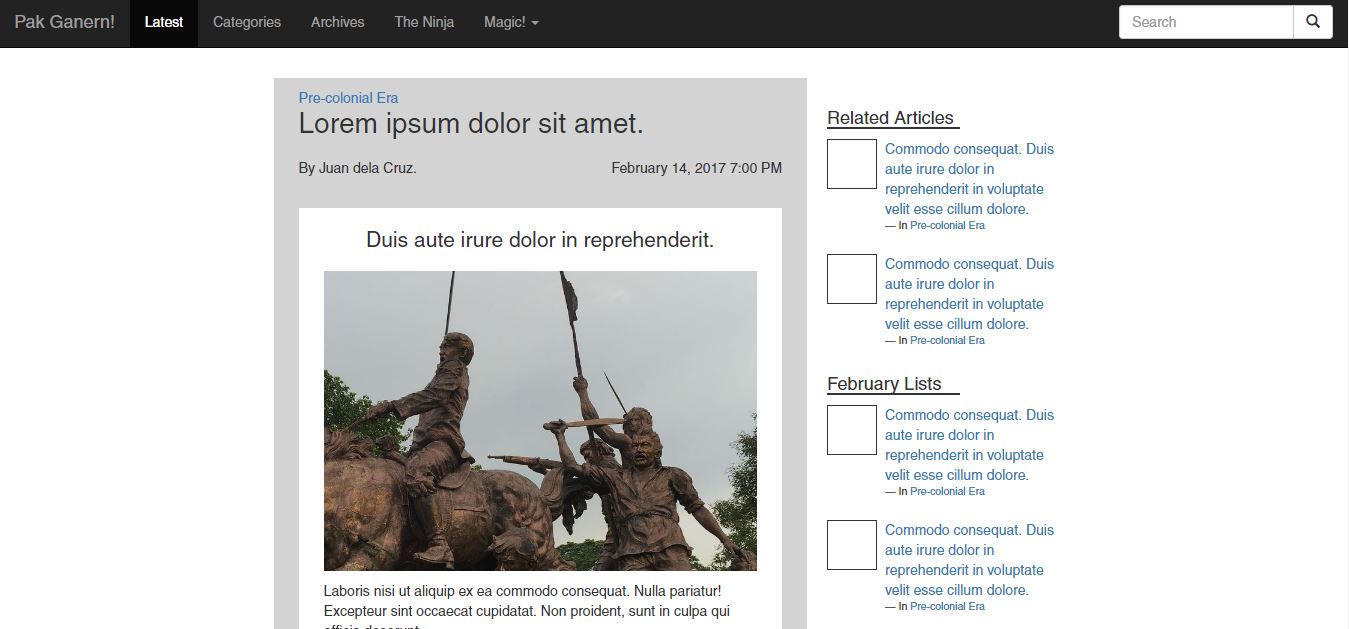The width and height of the screenshot is (1349, 629).
Task: Click Pre-colonial Era under first related article
Action: 947,226
